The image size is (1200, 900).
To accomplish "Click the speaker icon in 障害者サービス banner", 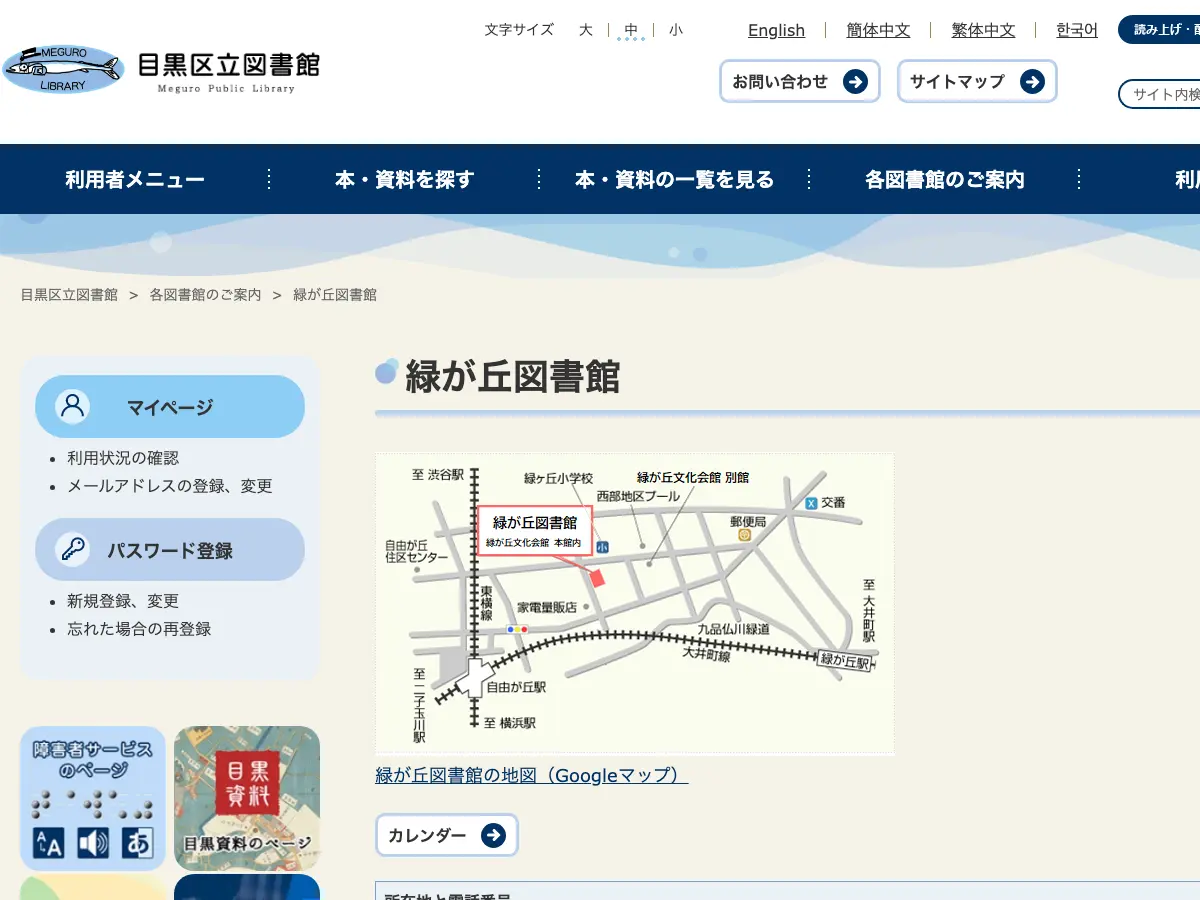I will pos(93,843).
